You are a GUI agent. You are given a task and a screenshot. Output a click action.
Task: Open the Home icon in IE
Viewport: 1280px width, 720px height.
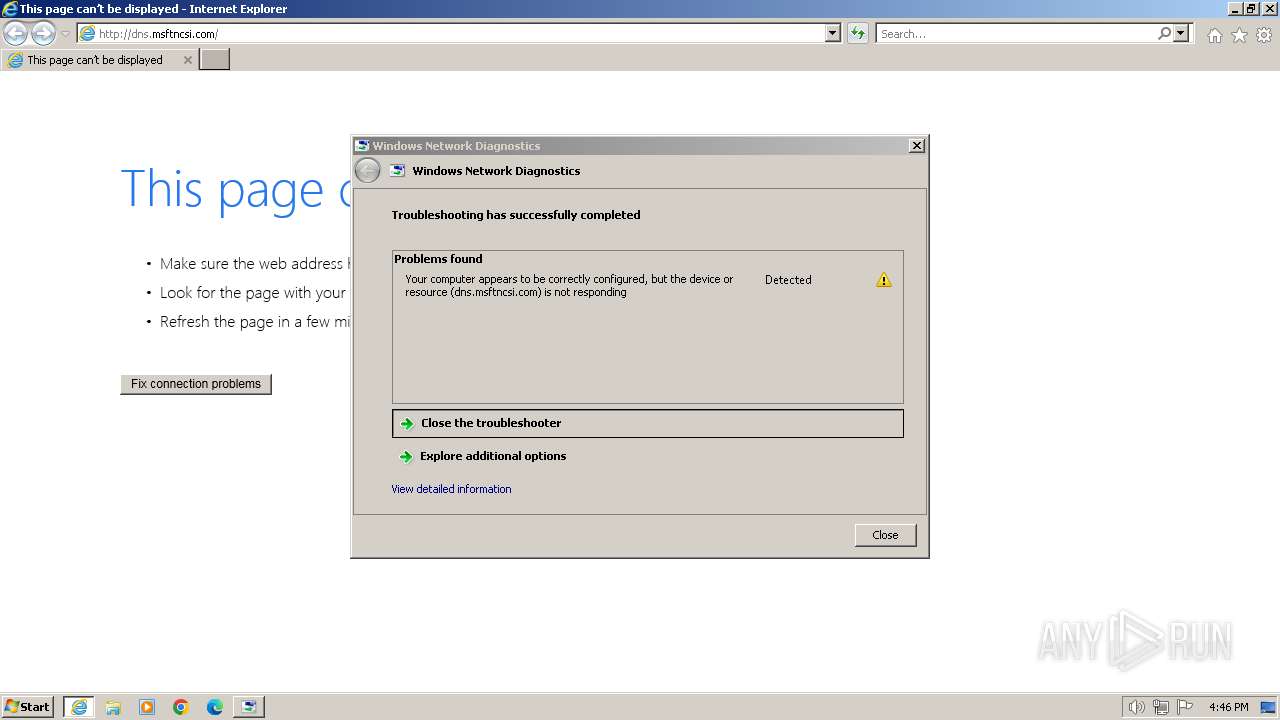(x=1214, y=35)
